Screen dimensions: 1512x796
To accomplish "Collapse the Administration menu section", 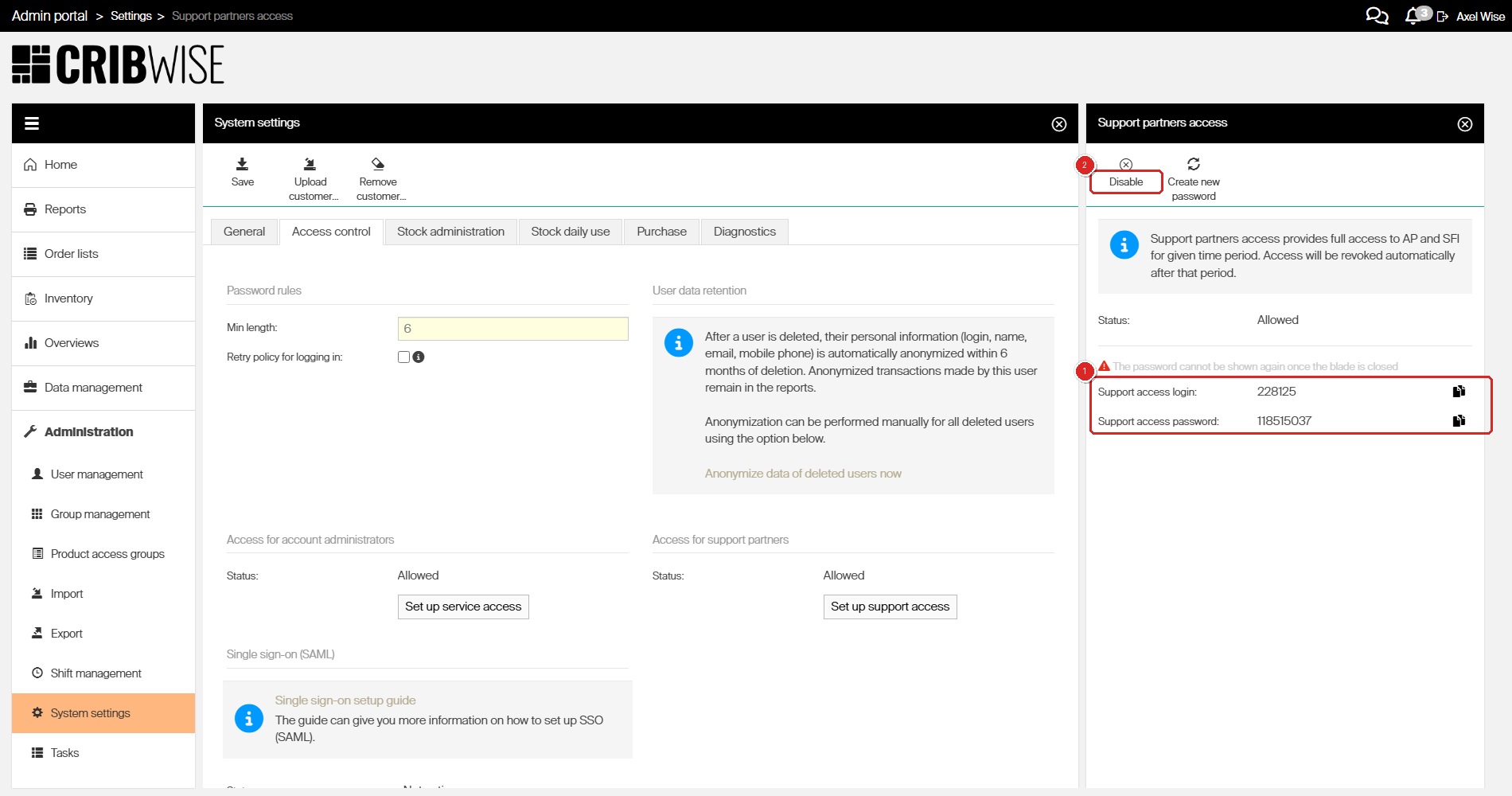I will (x=88, y=431).
